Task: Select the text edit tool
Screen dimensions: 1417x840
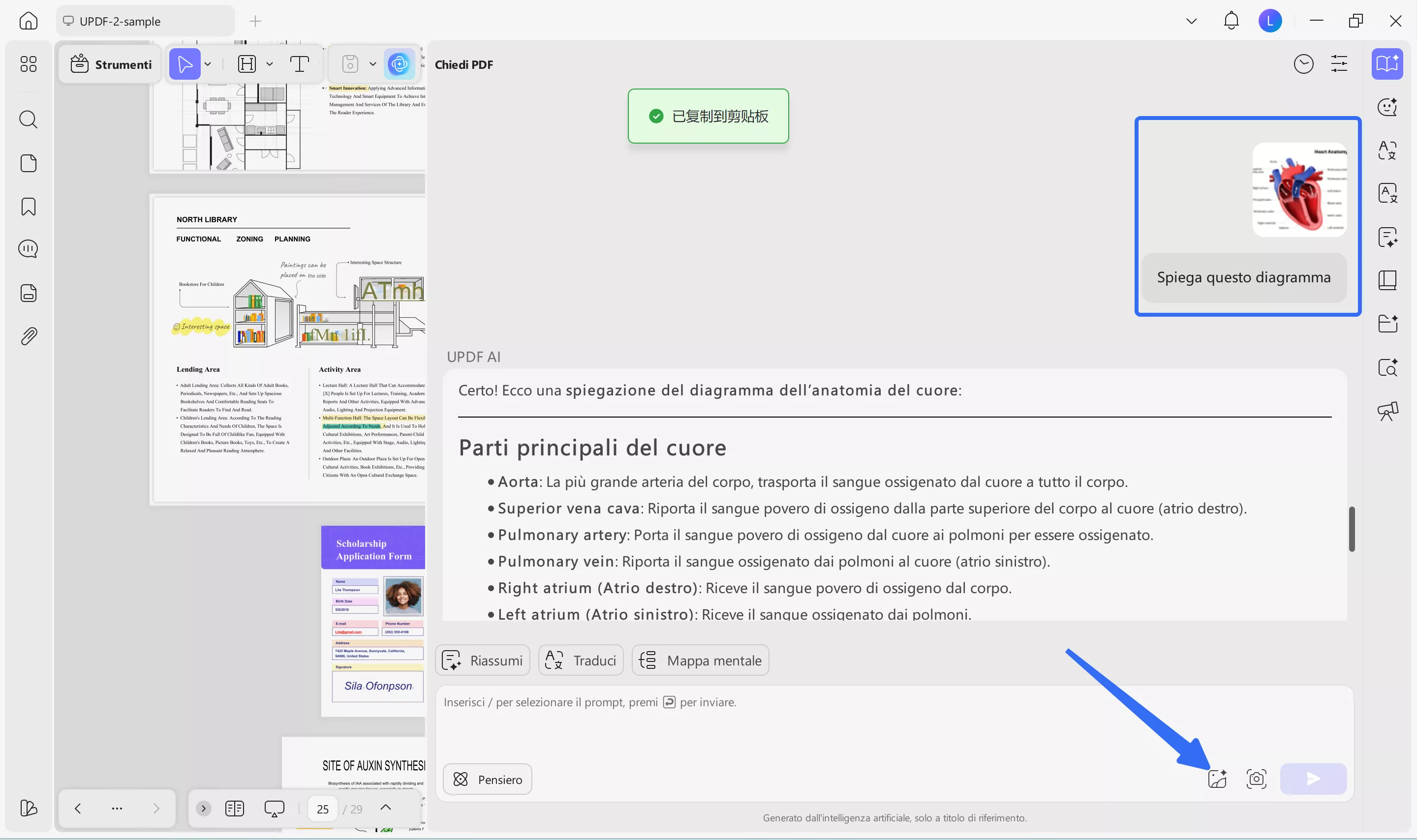Action: [x=299, y=64]
